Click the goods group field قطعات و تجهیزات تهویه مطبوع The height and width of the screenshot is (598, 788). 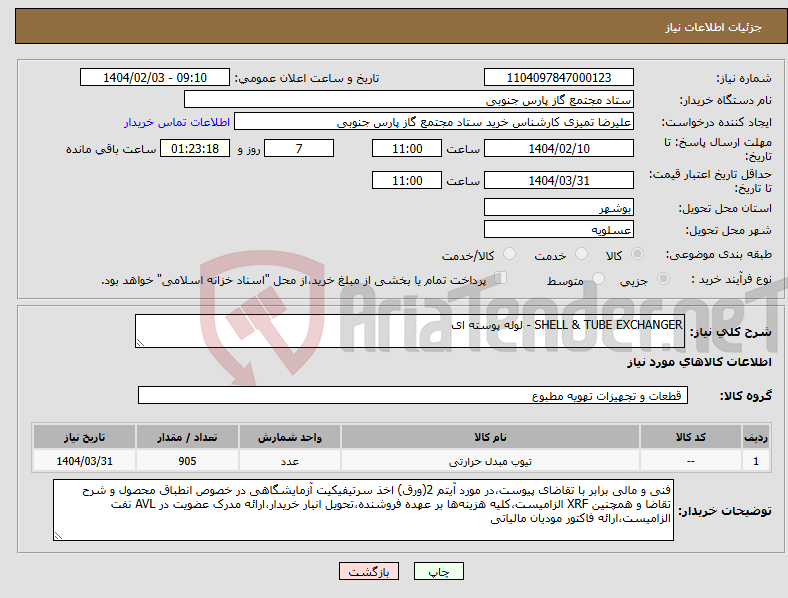[x=413, y=395]
